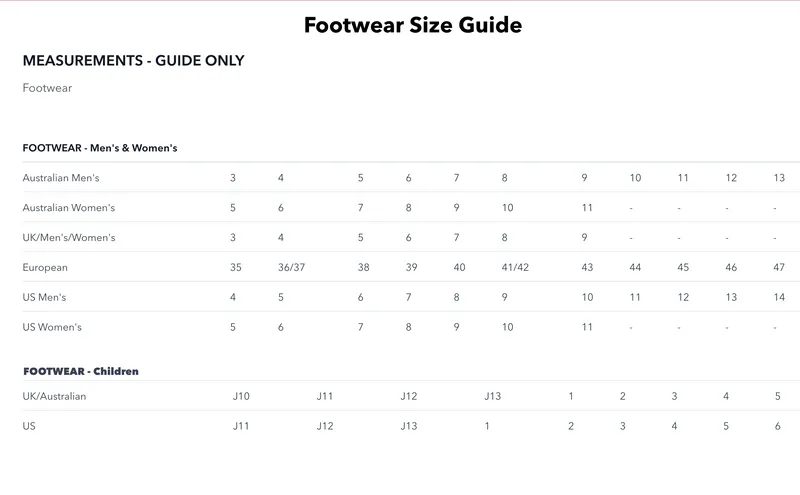Click the US Women's row label
Screen dimensions: 800x495
[x=52, y=328]
